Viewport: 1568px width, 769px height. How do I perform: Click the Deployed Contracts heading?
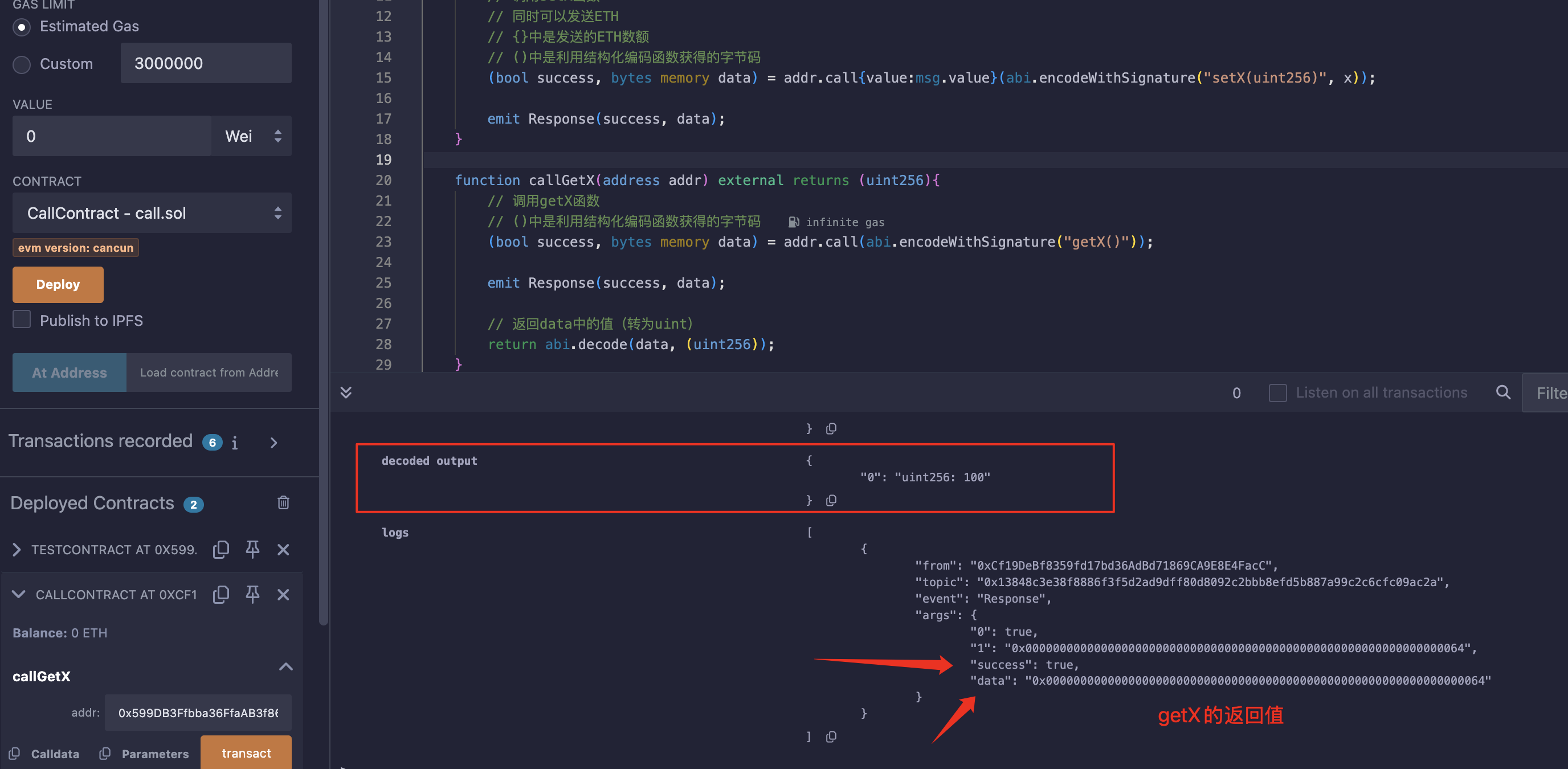pos(92,503)
